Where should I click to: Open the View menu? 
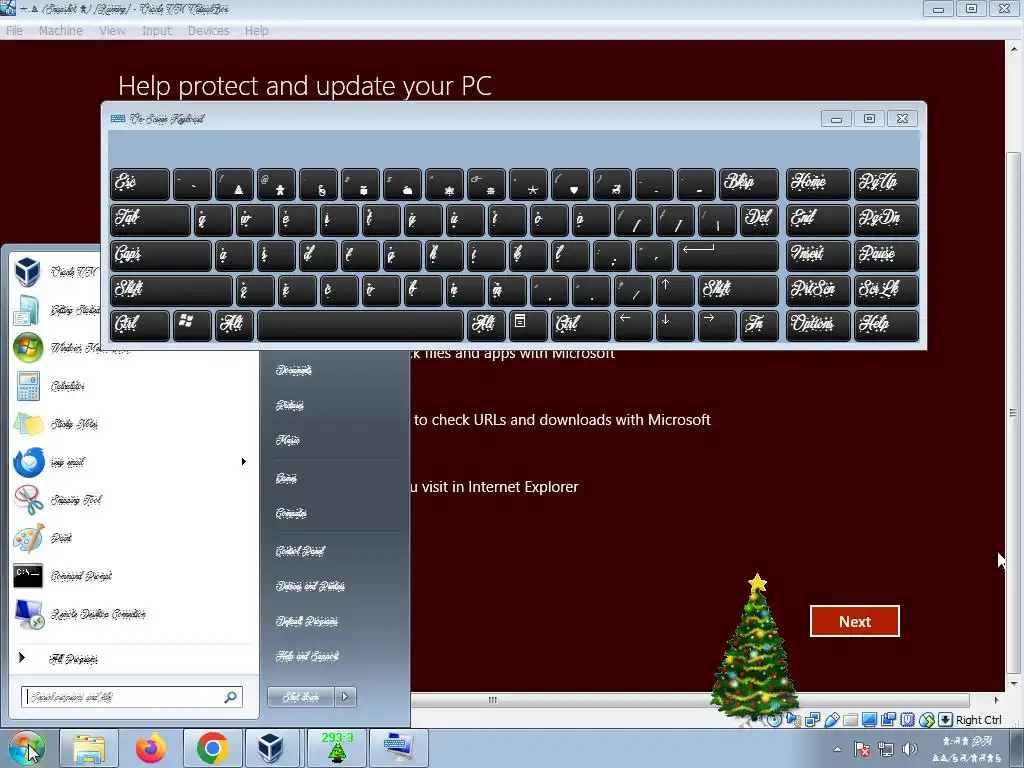[112, 31]
